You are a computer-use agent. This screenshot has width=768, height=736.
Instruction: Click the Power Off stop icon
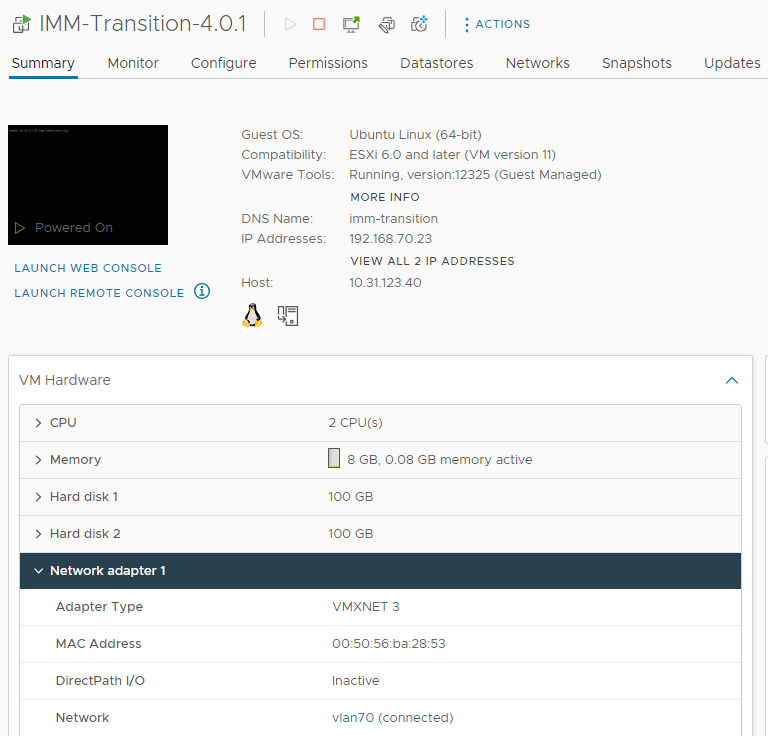(x=319, y=24)
